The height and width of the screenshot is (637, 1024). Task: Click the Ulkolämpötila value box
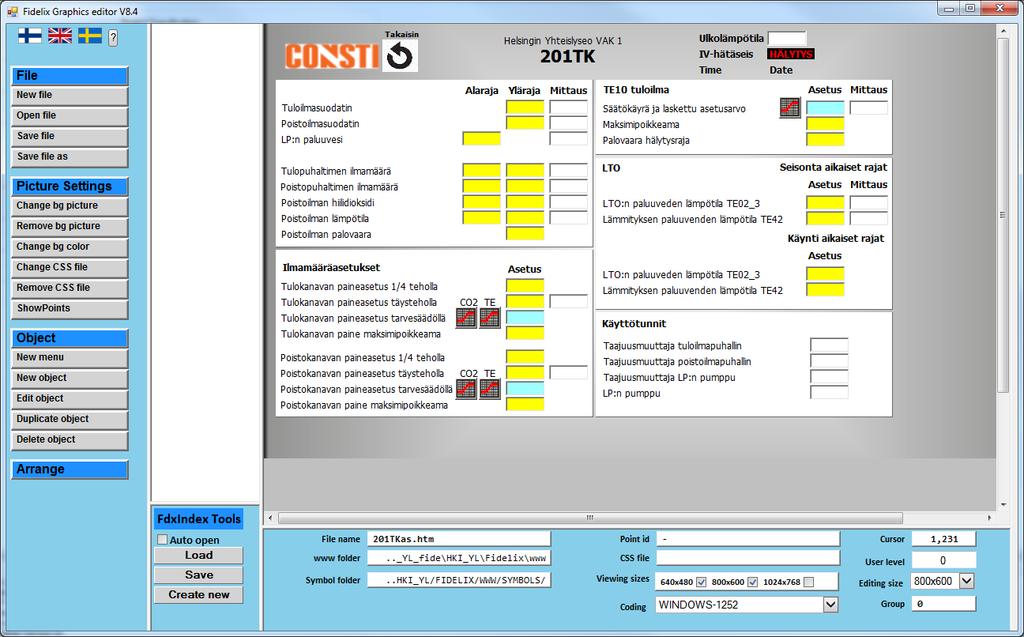(787, 38)
